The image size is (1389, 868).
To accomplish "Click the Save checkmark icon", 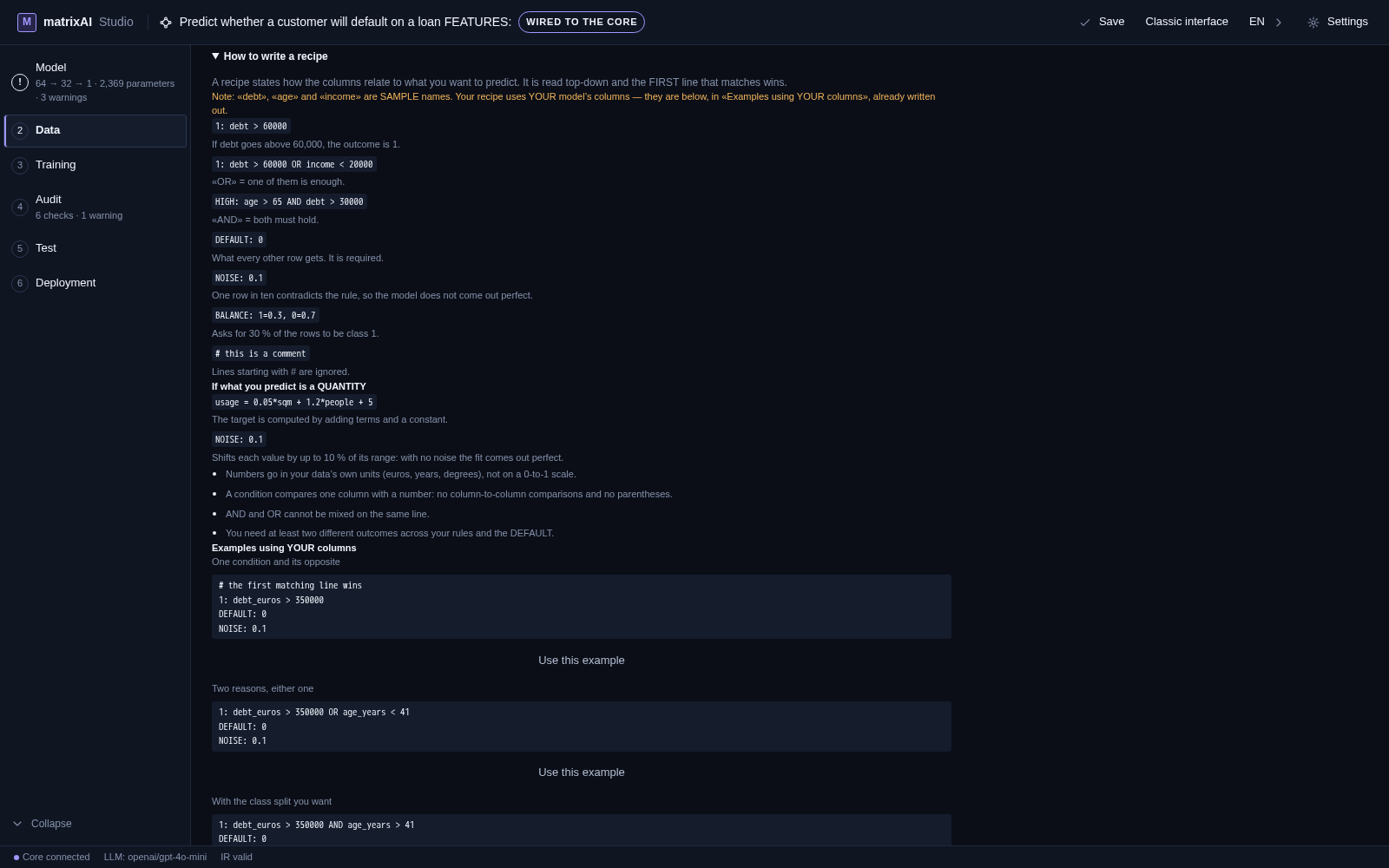I will (x=1085, y=23).
